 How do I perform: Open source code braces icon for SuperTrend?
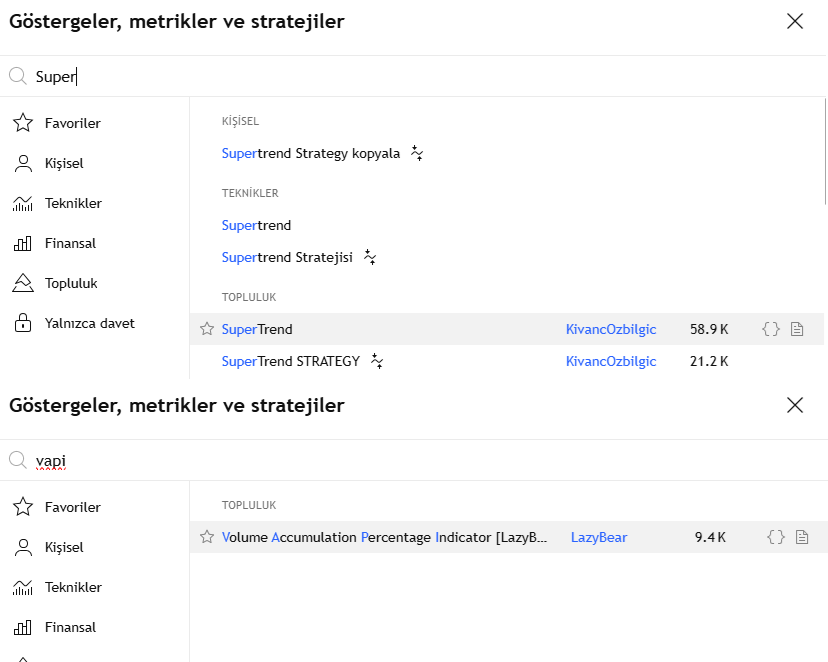point(771,329)
